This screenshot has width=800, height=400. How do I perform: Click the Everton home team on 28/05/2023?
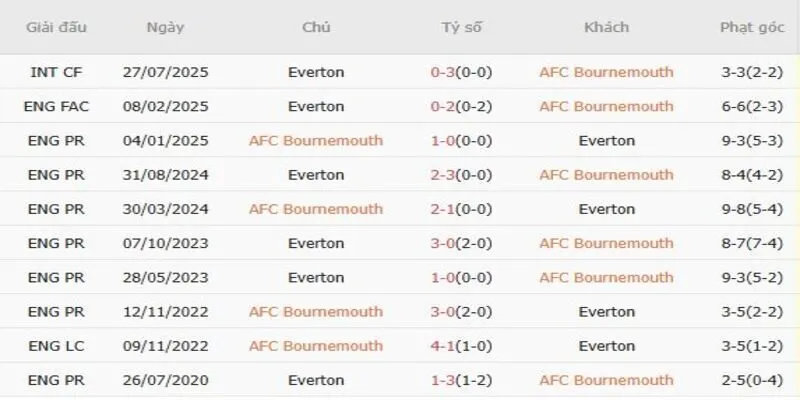pos(316,277)
